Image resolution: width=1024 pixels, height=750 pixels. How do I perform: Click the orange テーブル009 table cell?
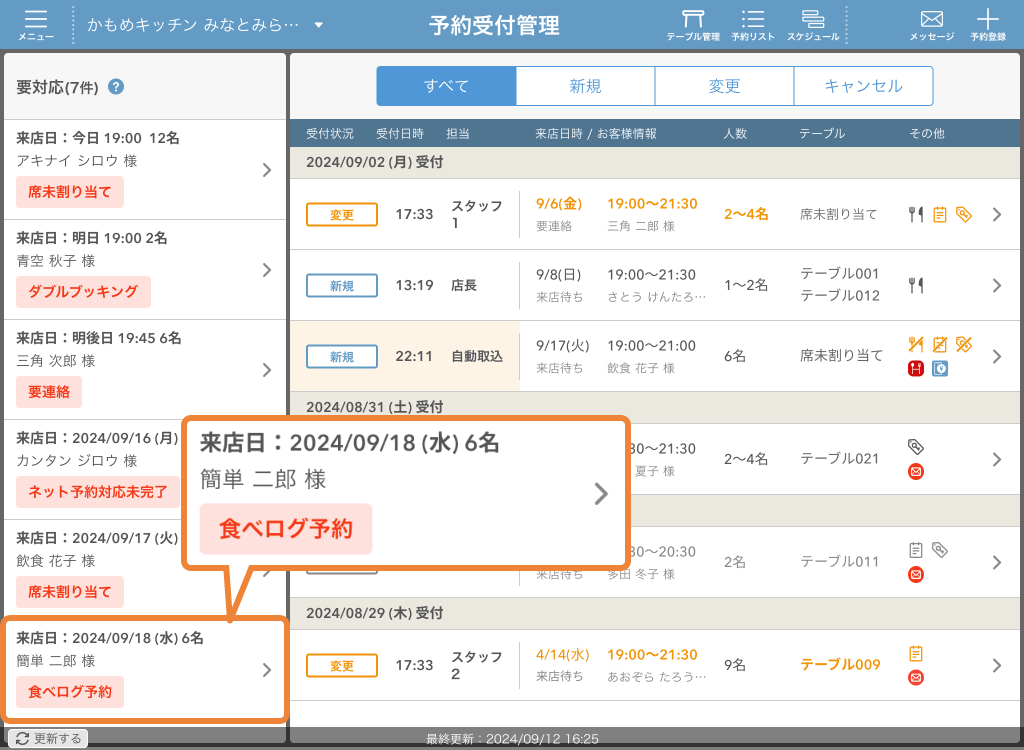click(840, 664)
